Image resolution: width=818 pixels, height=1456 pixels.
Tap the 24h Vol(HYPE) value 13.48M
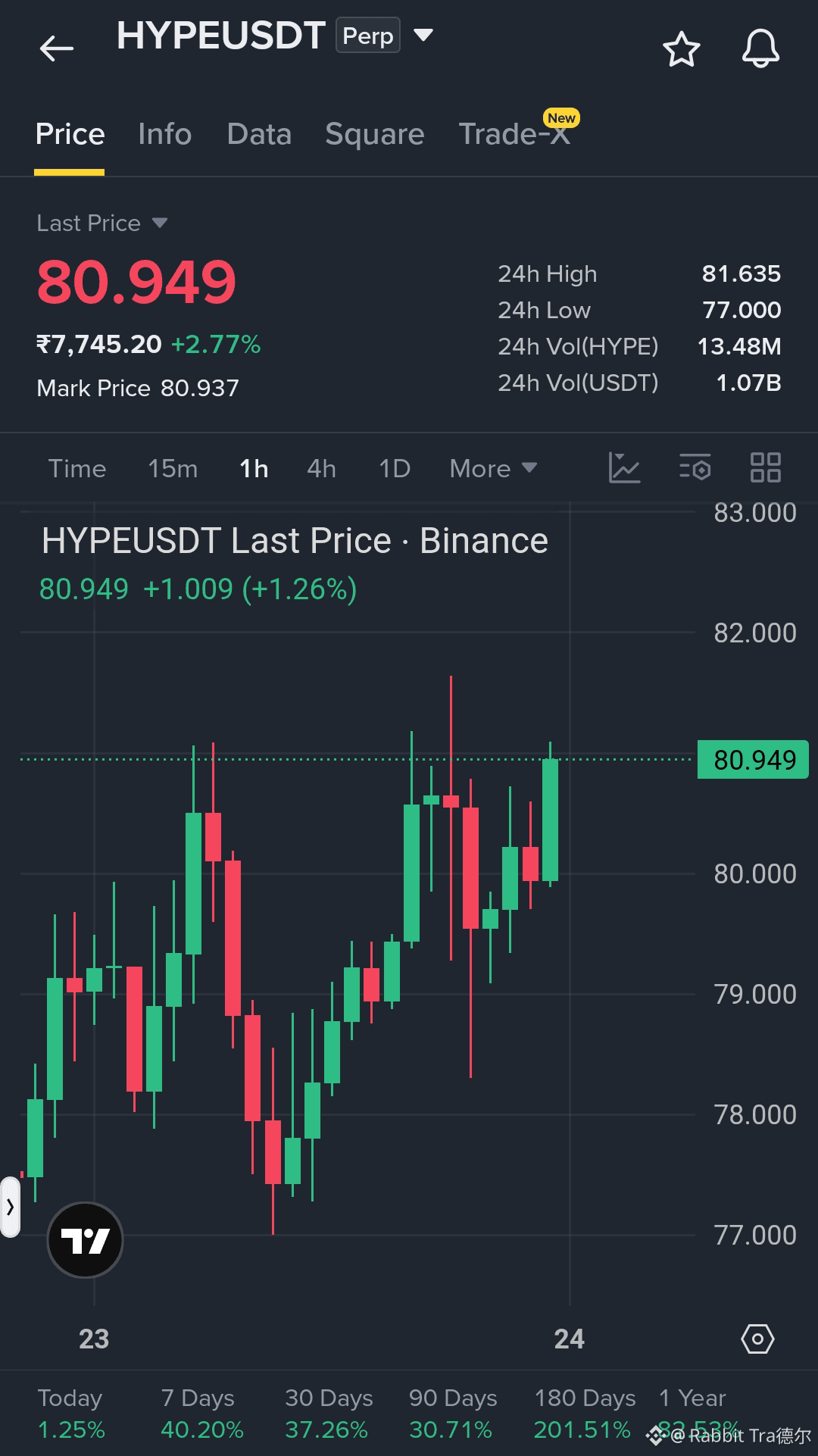coord(738,346)
